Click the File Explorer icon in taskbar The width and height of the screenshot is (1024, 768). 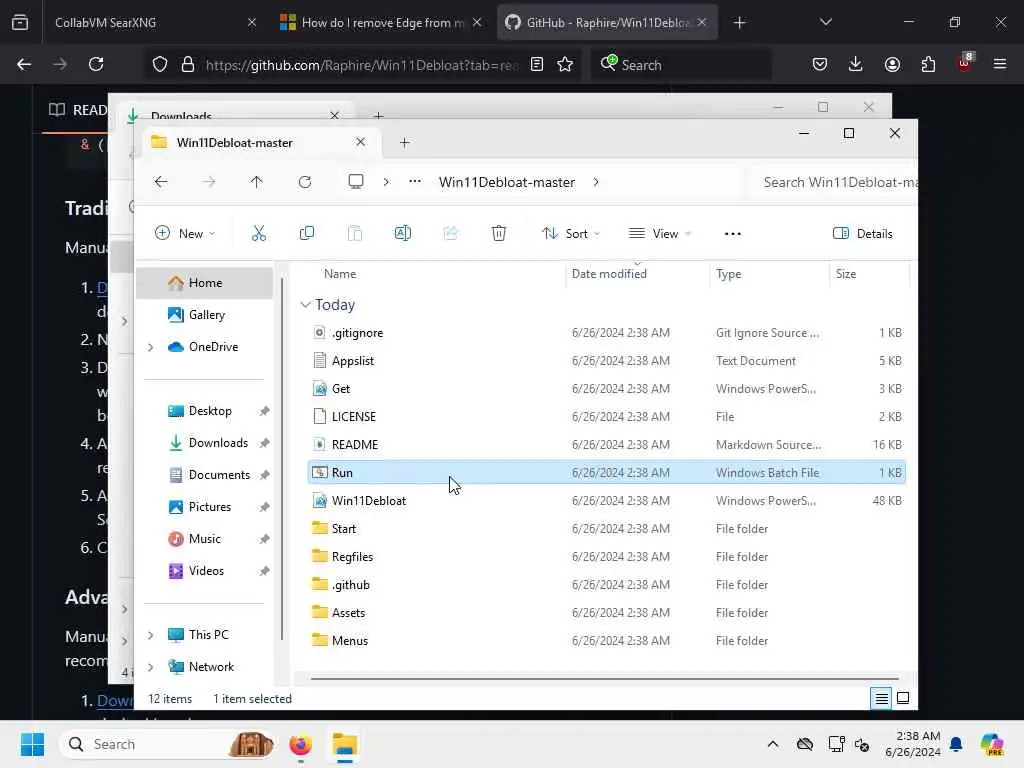tap(345, 744)
